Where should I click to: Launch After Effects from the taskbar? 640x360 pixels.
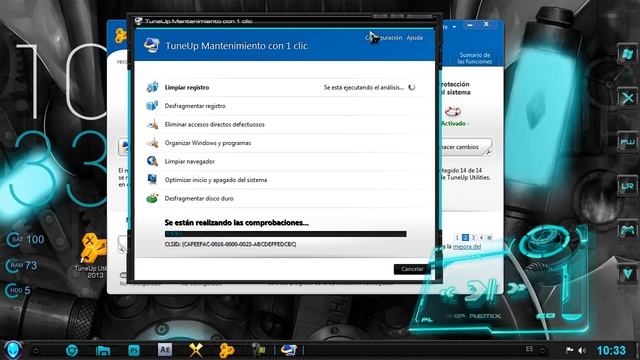coord(165,350)
